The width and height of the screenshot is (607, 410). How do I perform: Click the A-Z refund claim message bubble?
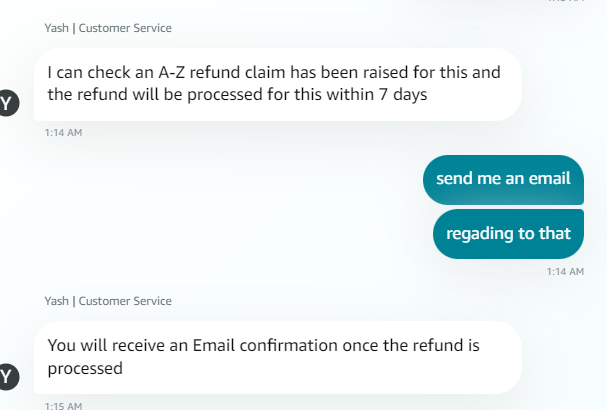(278, 84)
